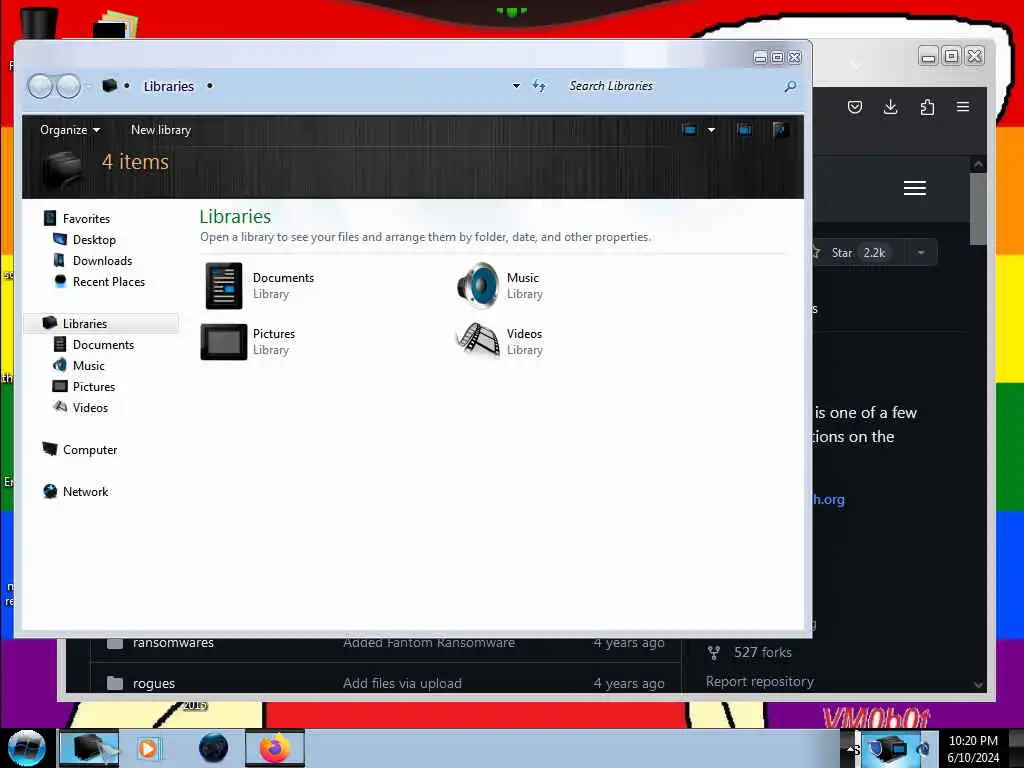Open the Music library speaker icon
Image resolution: width=1024 pixels, height=768 pixels.
[x=479, y=285]
